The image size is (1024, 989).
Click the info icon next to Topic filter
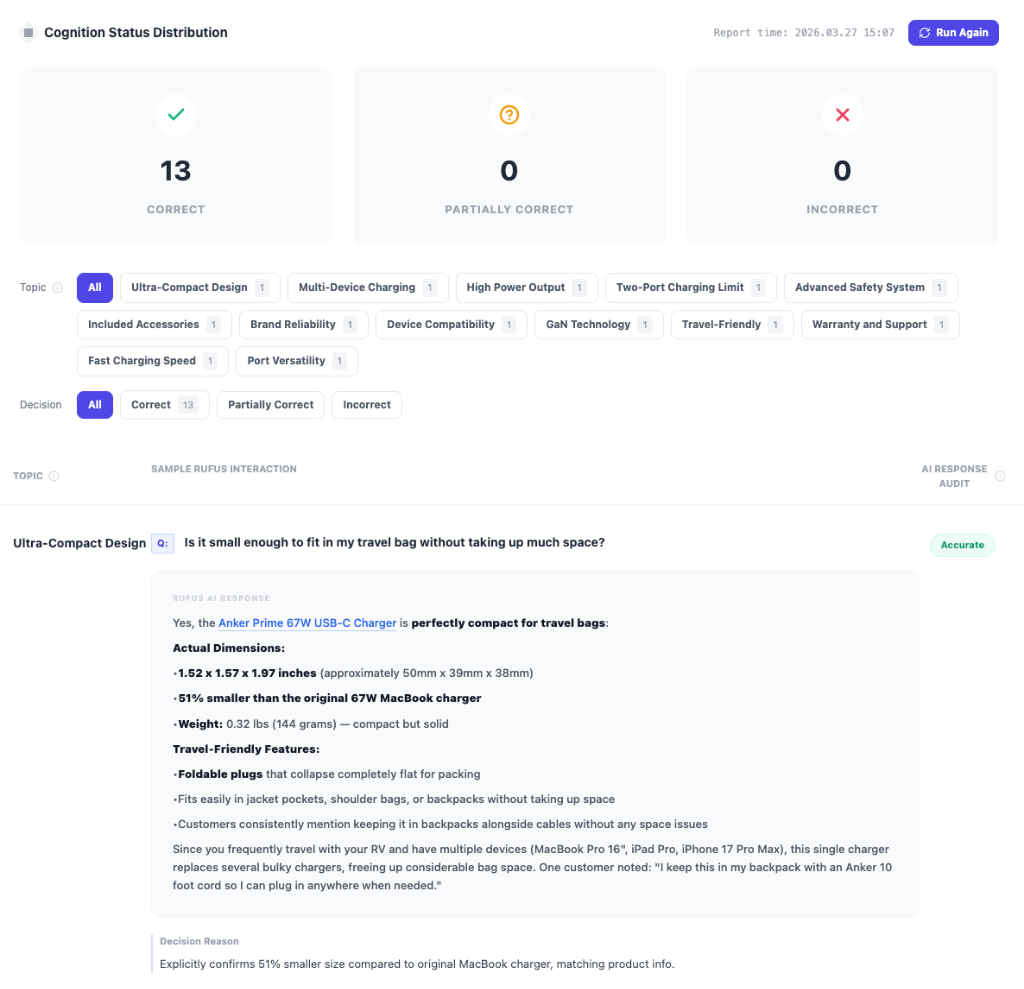57,288
